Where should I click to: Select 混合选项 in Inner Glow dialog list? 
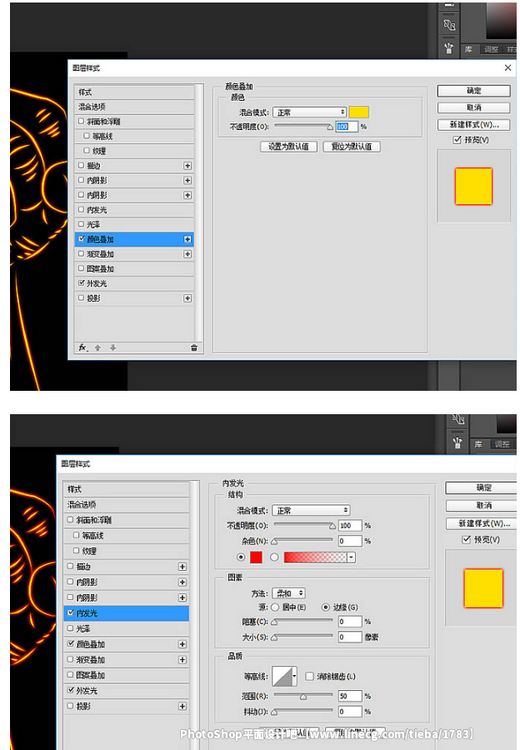pyautogui.click(x=126, y=505)
